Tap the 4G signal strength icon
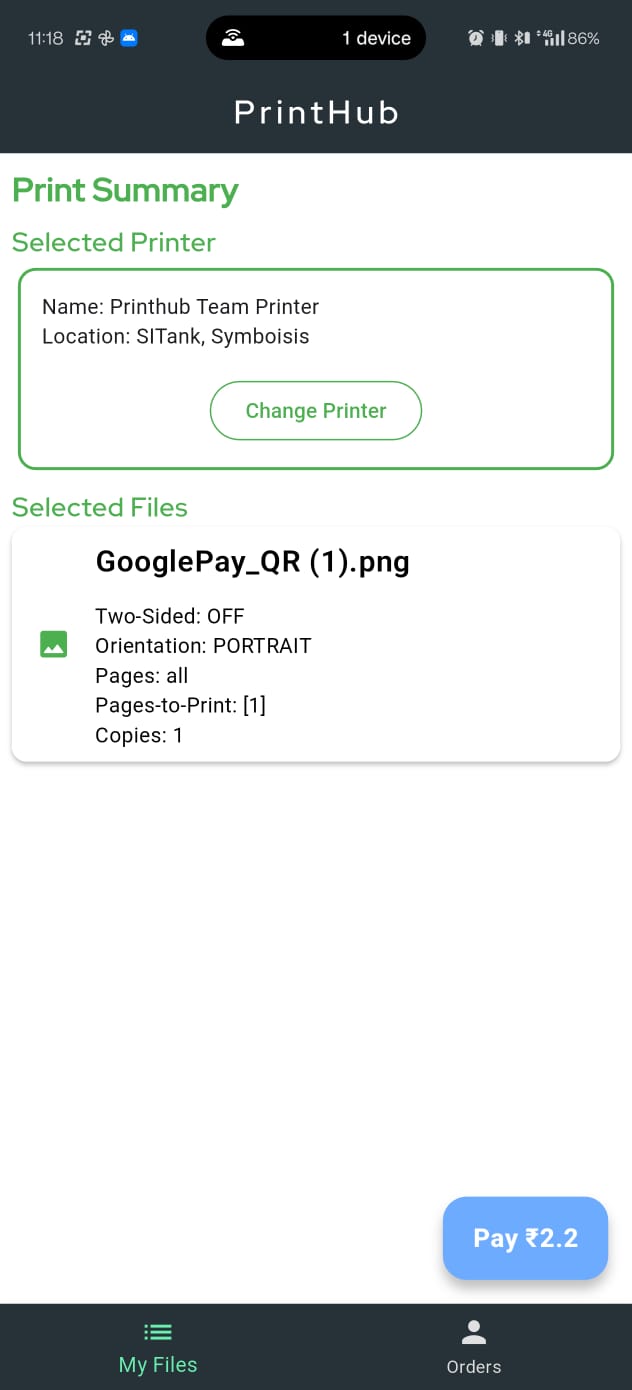The width and height of the screenshot is (632, 1390). 549,38
